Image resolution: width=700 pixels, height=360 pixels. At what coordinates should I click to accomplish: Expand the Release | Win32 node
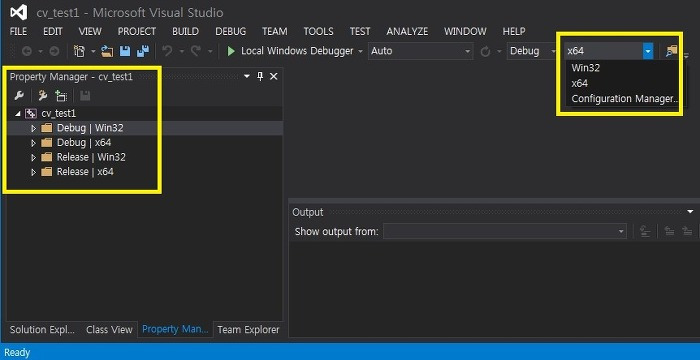[x=33, y=158]
